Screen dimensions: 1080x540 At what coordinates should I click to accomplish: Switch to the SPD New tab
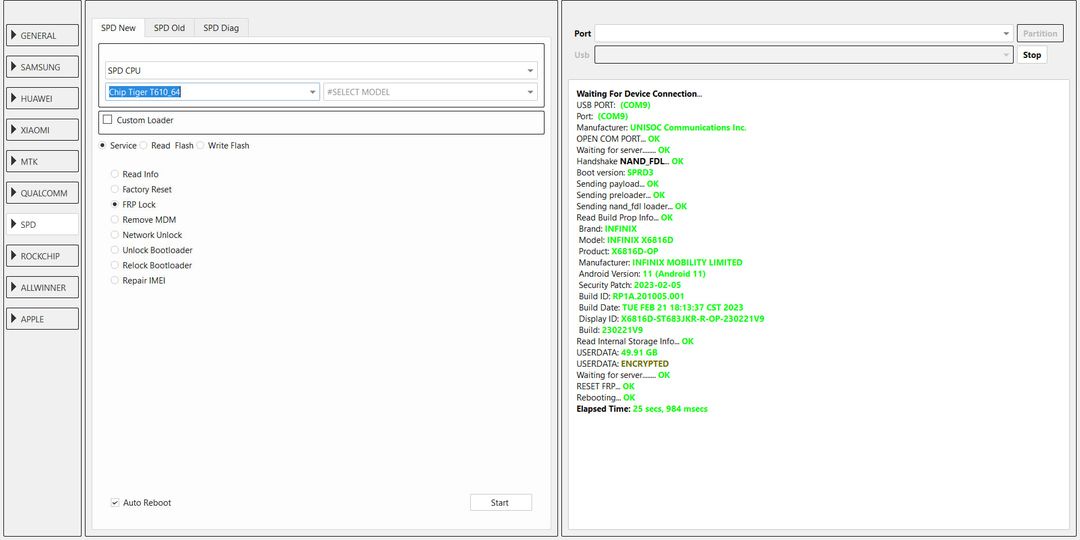[x=118, y=28]
